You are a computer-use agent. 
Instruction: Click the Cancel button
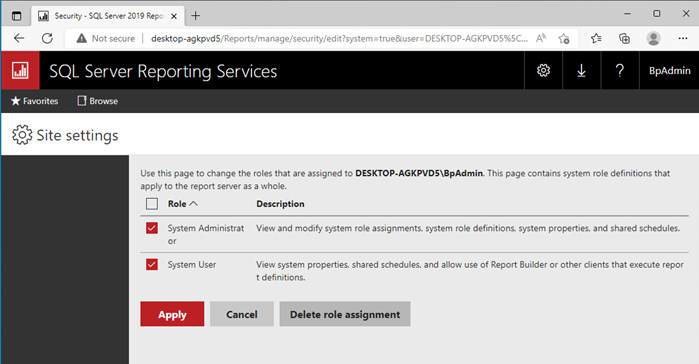[242, 314]
